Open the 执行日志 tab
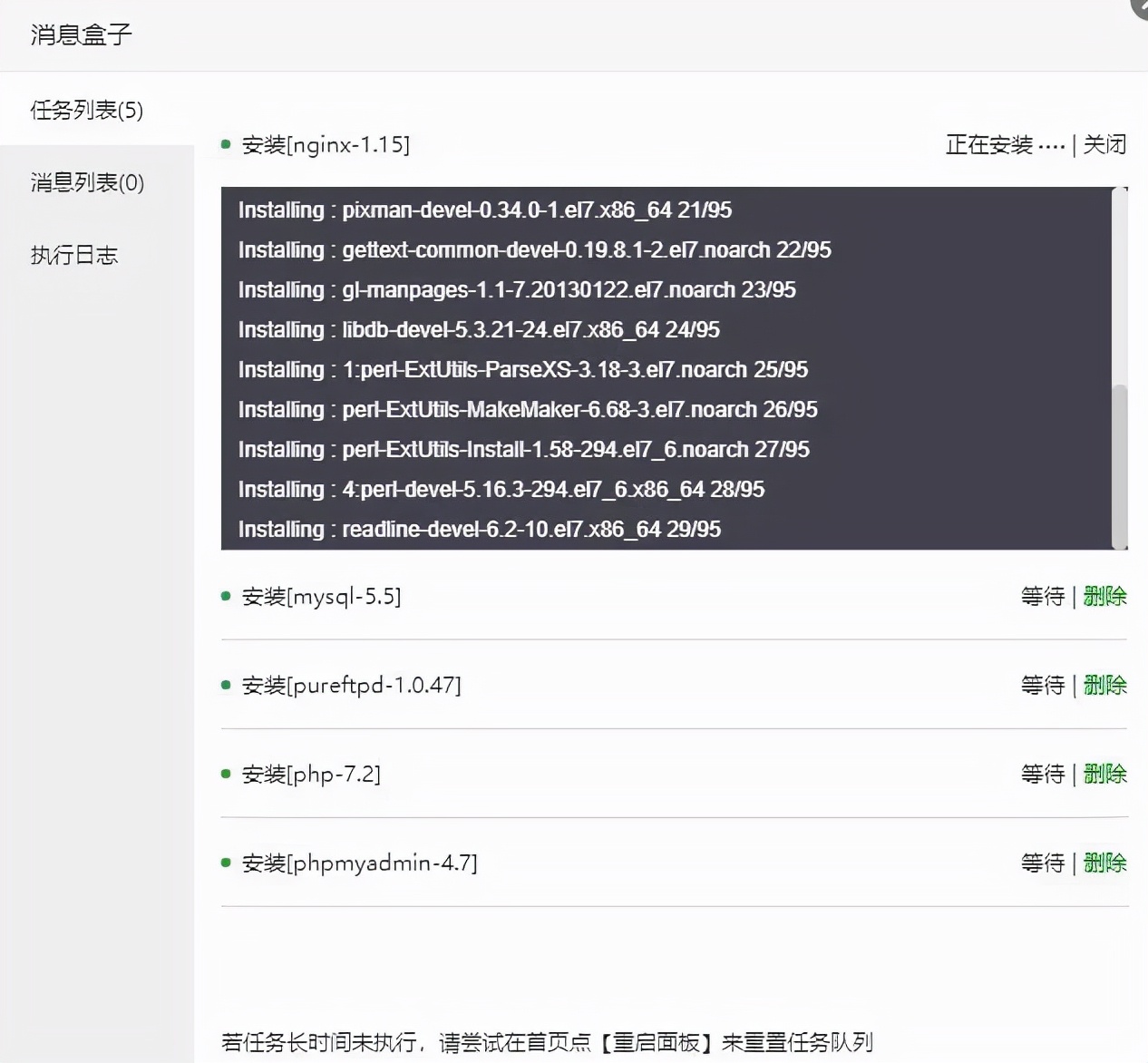1148x1063 pixels. pyautogui.click(x=74, y=255)
